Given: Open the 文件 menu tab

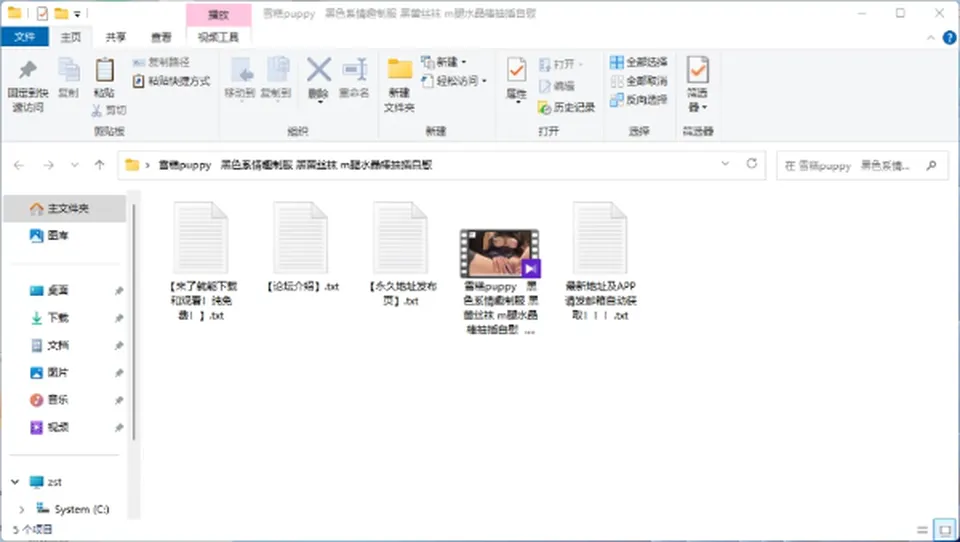Looking at the screenshot, I should (24, 37).
